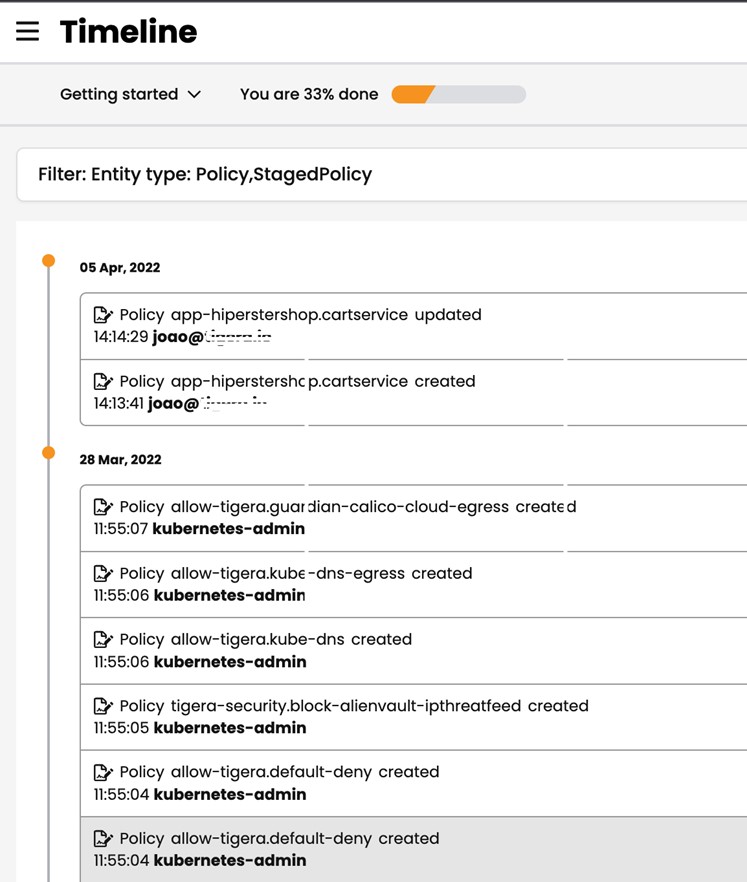Click the 05 Apr, 2022 date heading

(120, 267)
